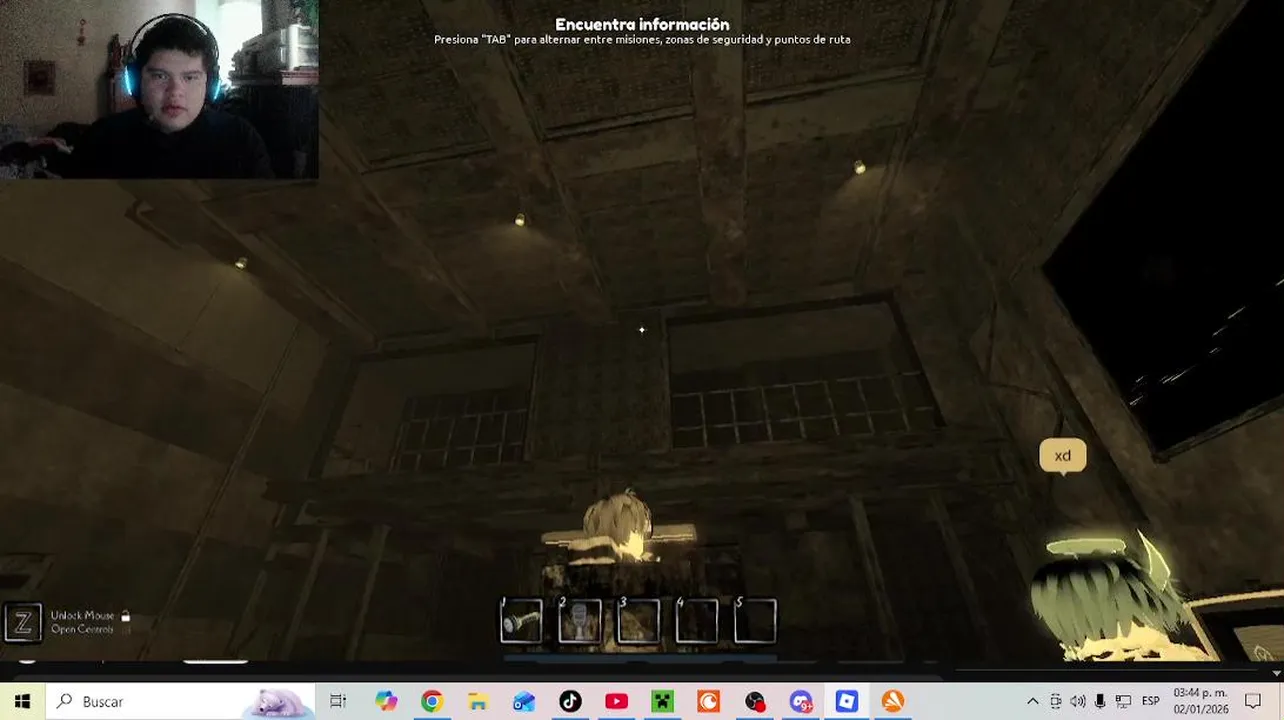
Task: Select the flashlight in hotbar slot 1
Action: [x=521, y=621]
